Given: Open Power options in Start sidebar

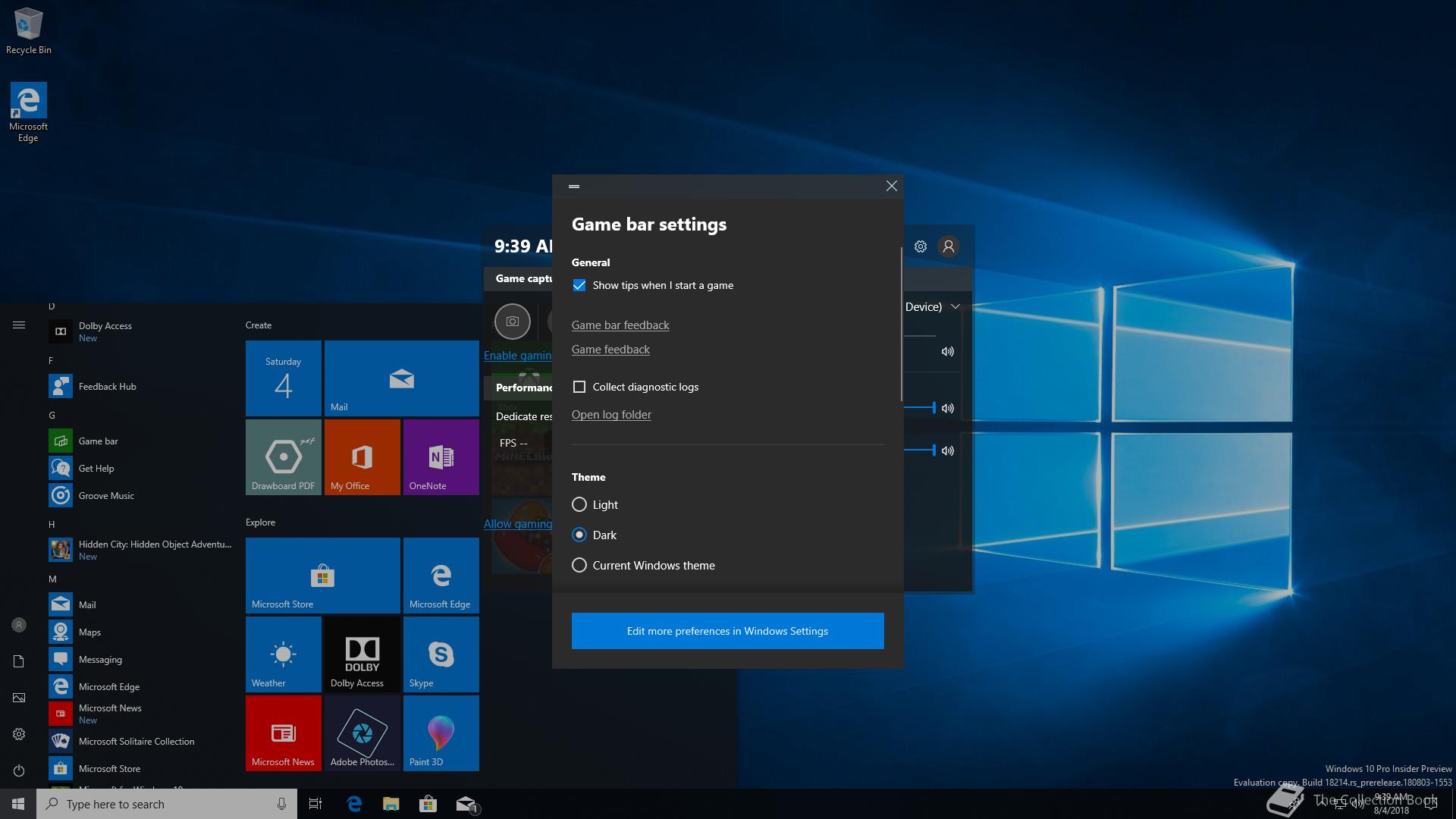Looking at the screenshot, I should click(x=19, y=770).
